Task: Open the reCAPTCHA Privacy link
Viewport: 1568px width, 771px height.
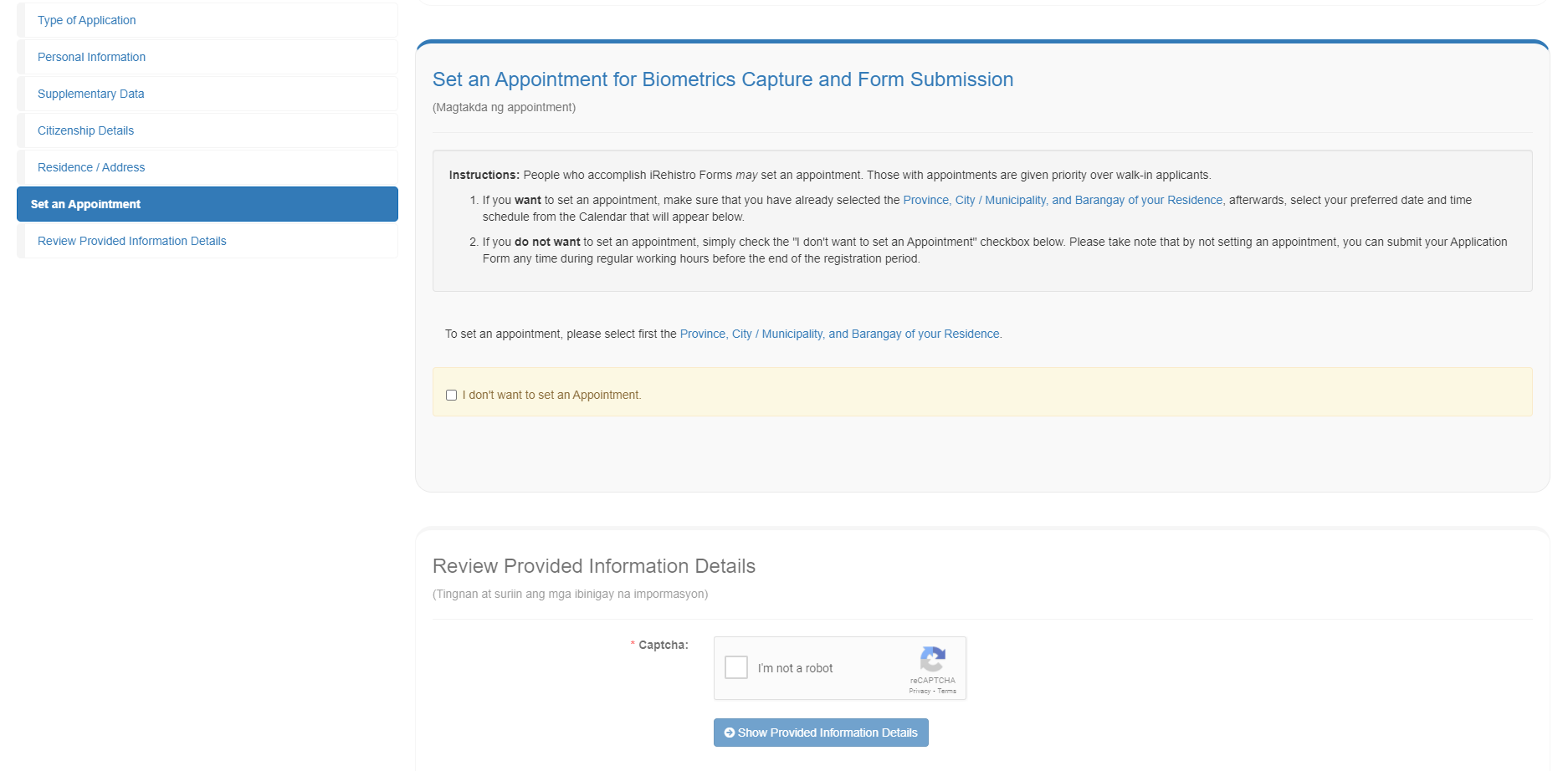Action: tap(920, 691)
